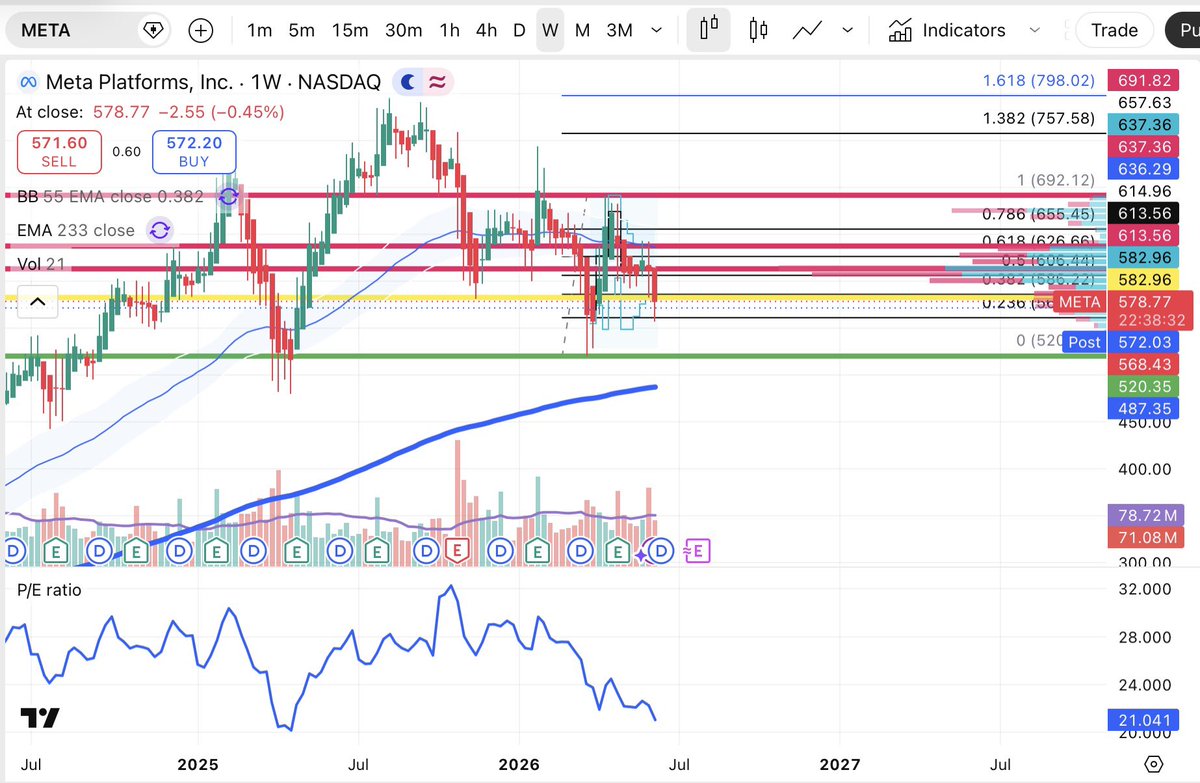Open the Indicators dialog
The height and width of the screenshot is (783, 1200).
coord(946,30)
